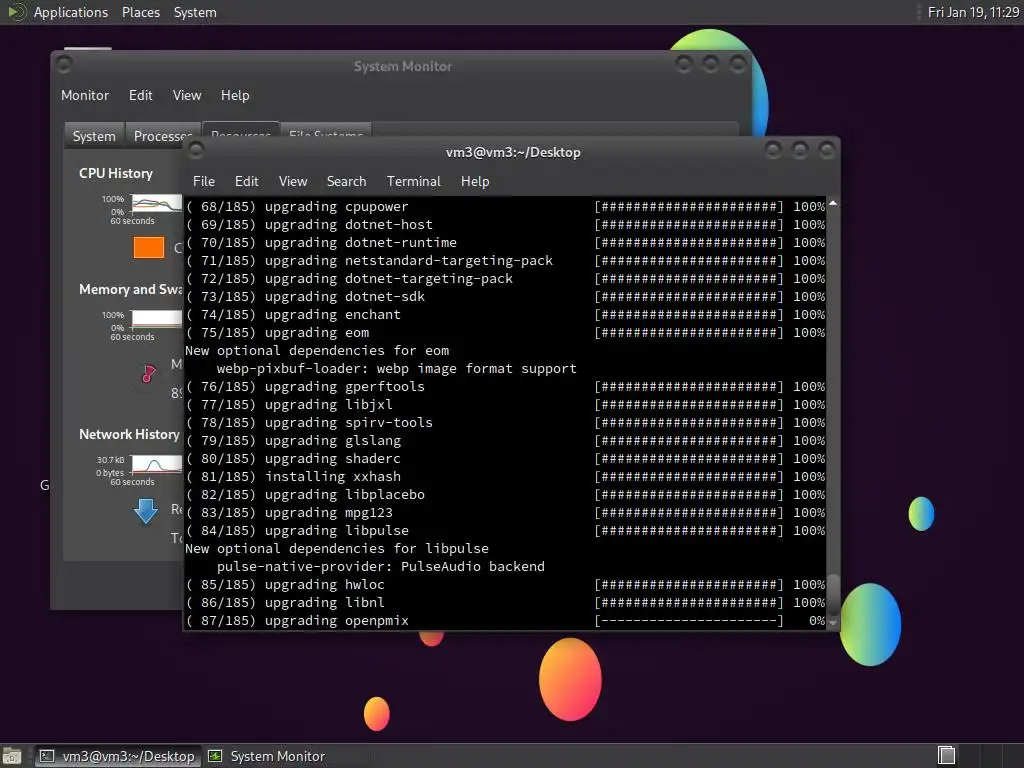Click the terminal scrollbar thumb
The image size is (1024, 768).
pos(833,595)
